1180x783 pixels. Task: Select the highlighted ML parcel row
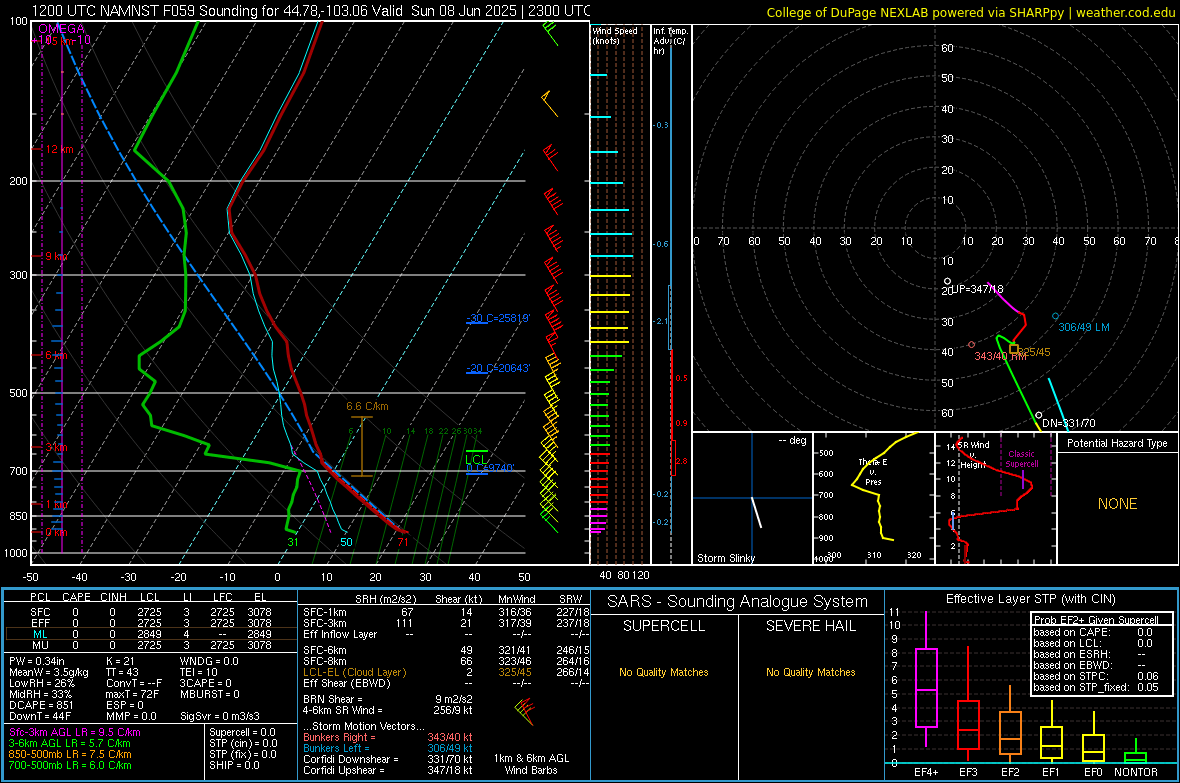150,634
